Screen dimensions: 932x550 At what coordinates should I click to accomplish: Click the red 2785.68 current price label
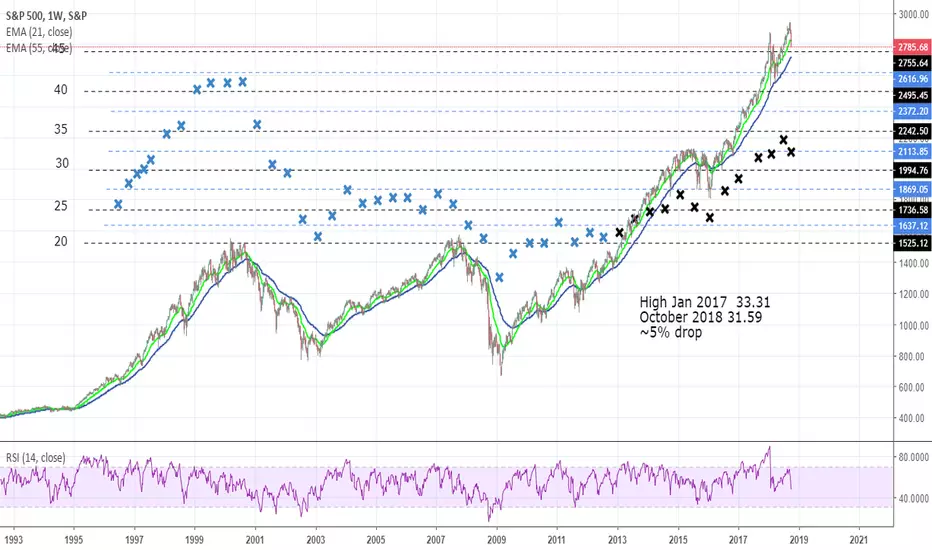912,47
